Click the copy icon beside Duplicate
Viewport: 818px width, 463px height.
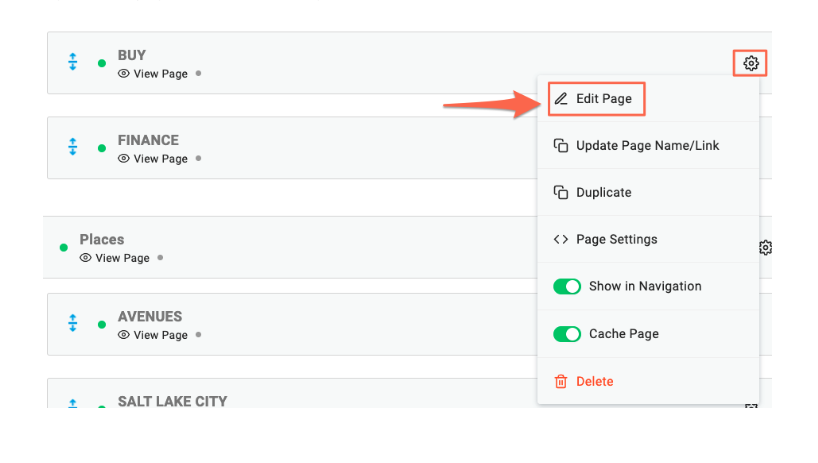[x=561, y=192]
